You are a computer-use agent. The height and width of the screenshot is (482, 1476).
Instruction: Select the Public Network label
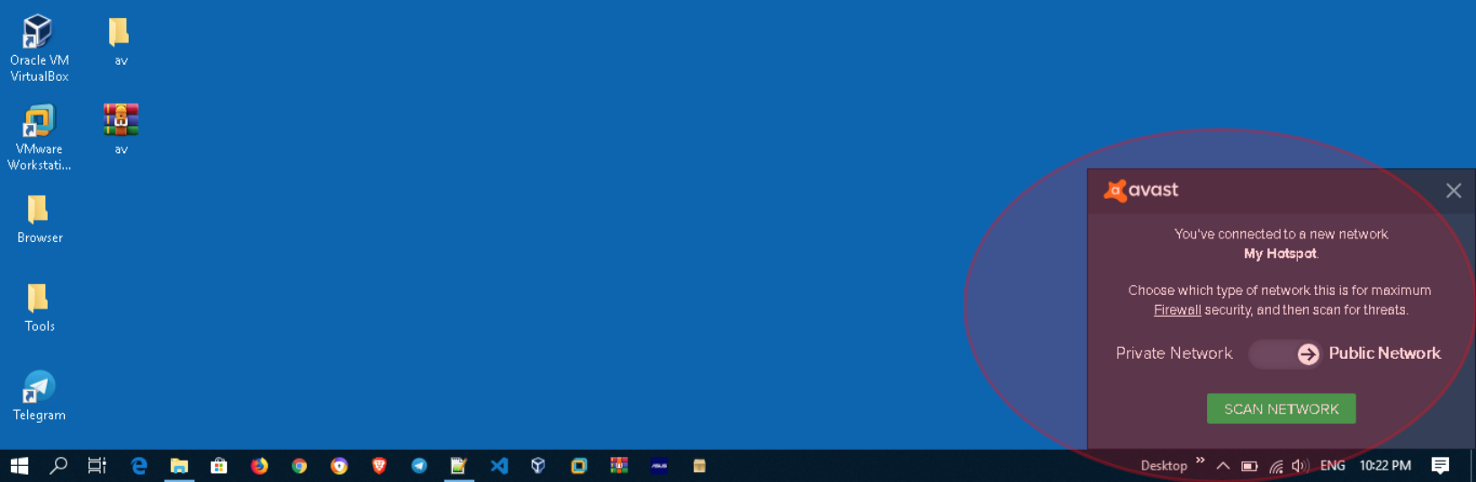point(1384,353)
